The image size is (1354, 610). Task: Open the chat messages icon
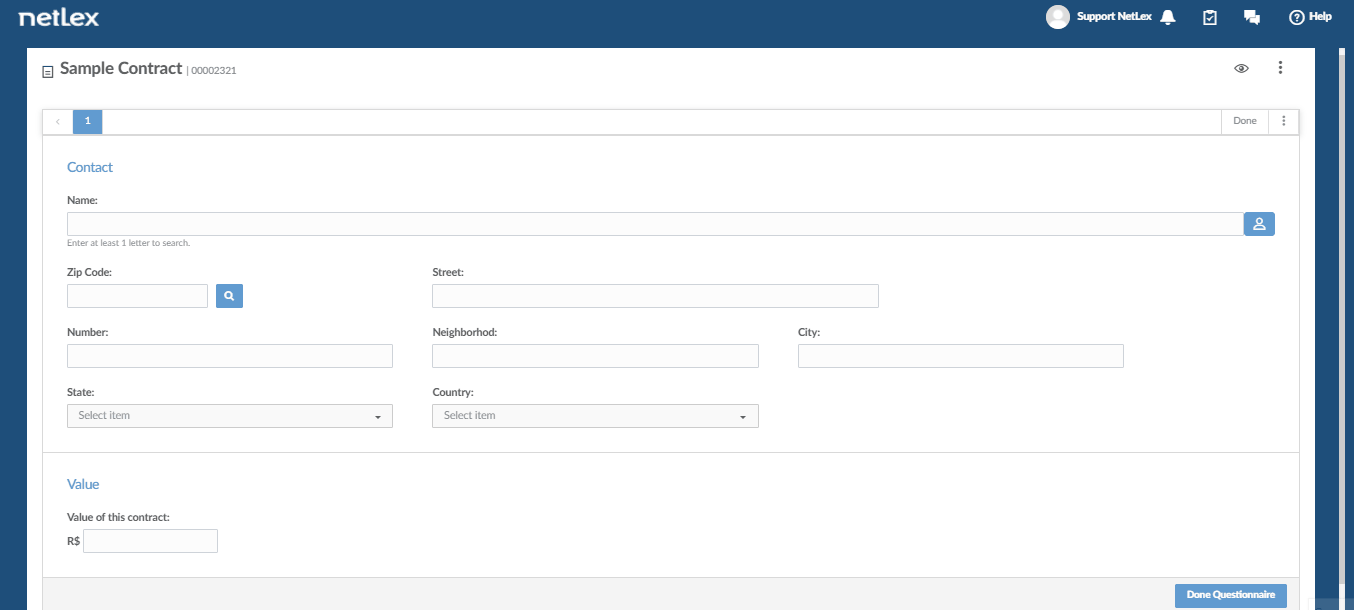1251,17
